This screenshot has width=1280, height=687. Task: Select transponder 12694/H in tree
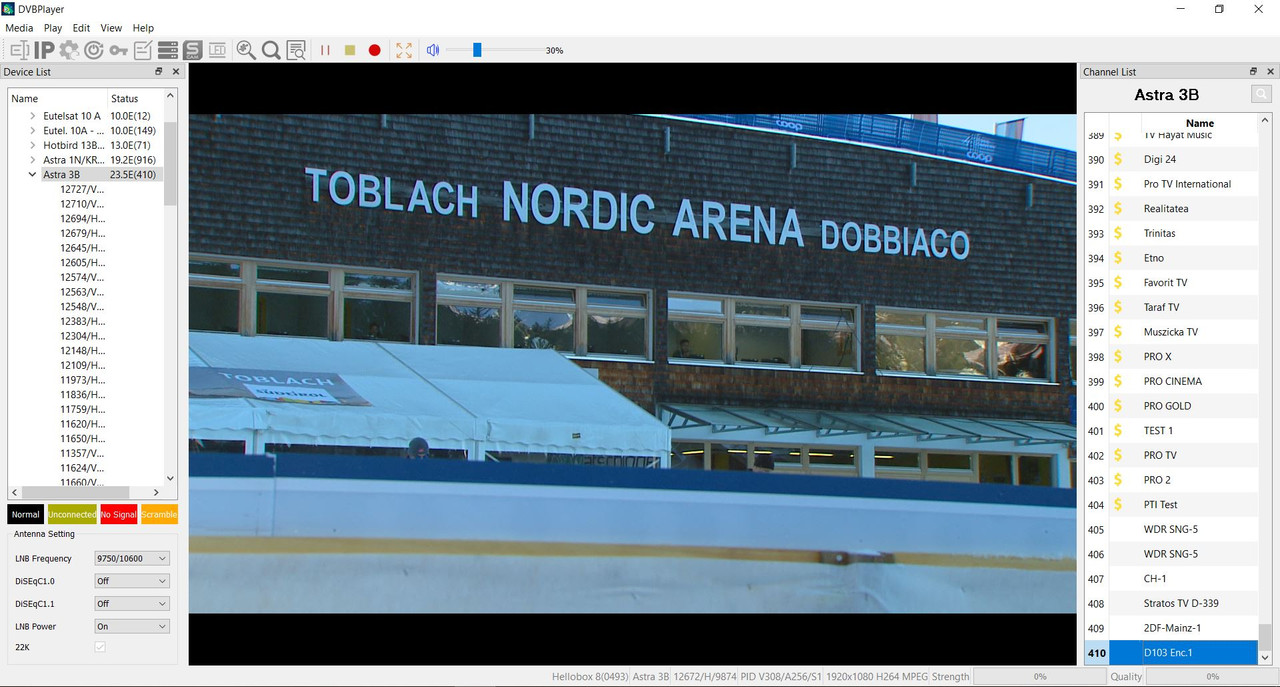[x=82, y=218]
